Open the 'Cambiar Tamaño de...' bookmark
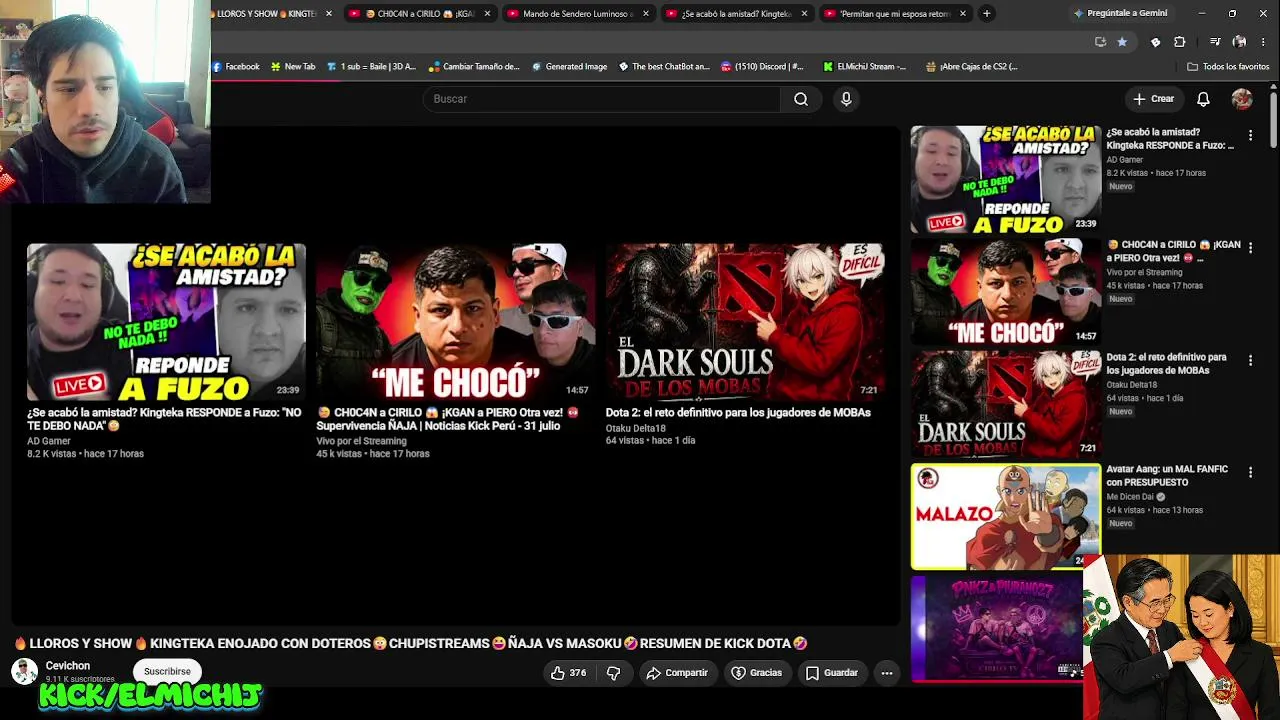The width and height of the screenshot is (1280, 720). 474,67
